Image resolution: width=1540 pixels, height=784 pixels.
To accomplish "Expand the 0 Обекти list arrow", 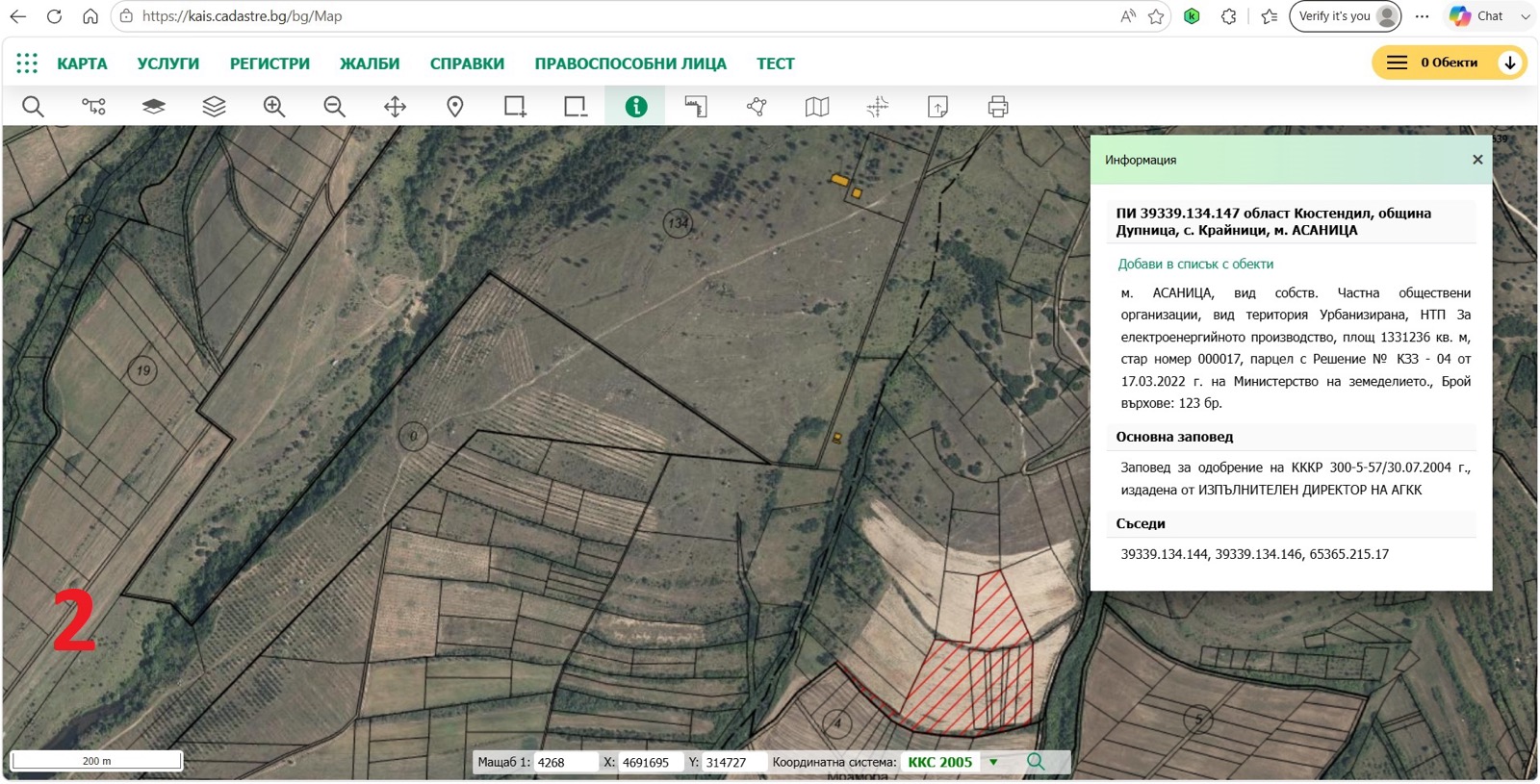I will (1510, 63).
